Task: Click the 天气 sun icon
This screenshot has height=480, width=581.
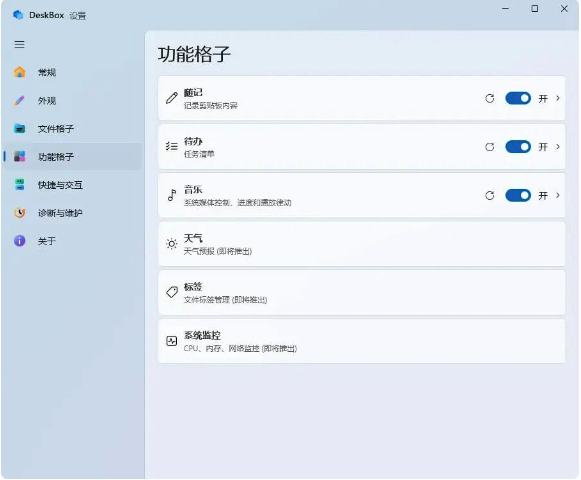Action: pyautogui.click(x=172, y=244)
